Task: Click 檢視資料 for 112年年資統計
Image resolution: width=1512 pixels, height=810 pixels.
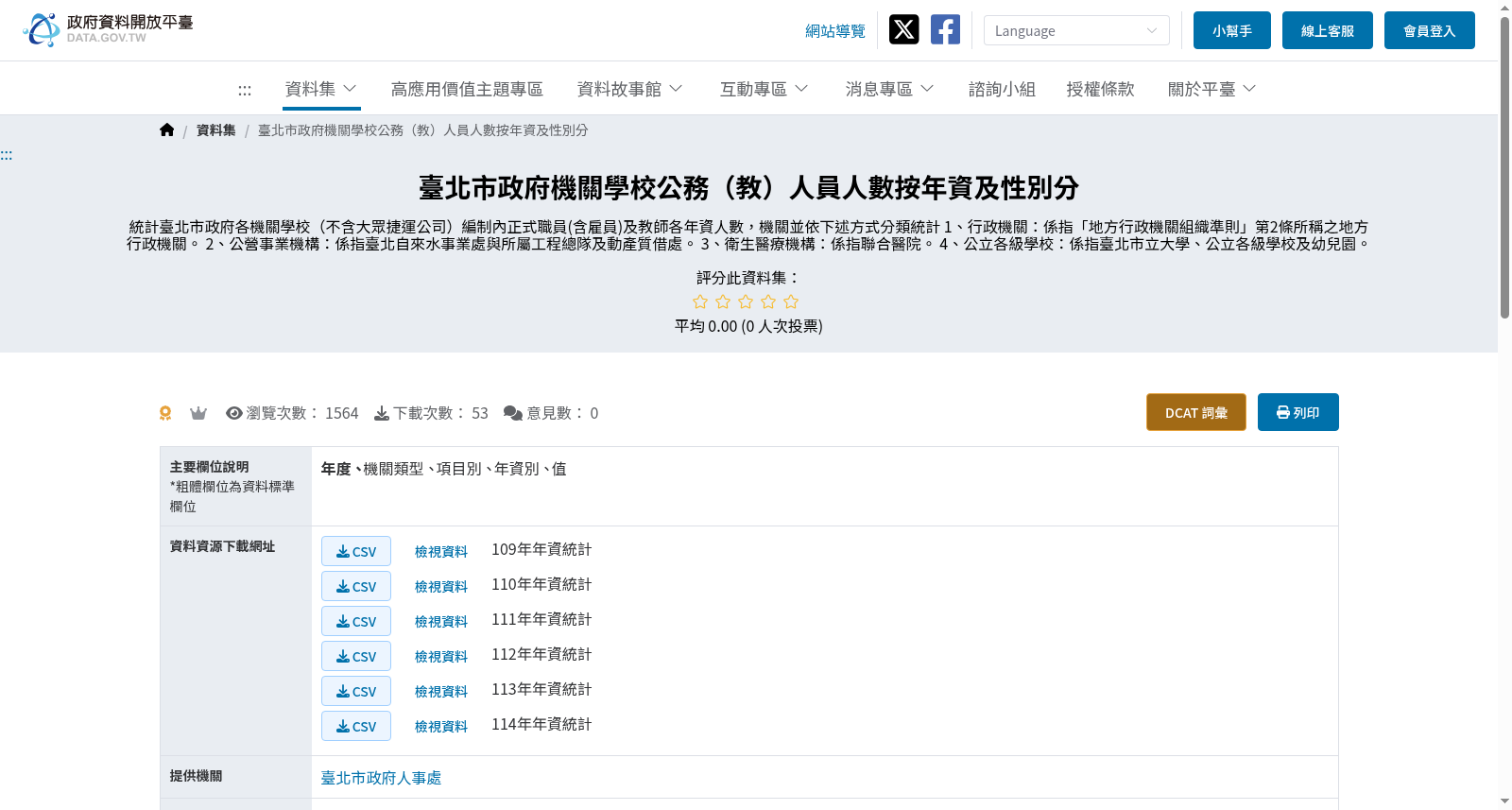Action: (x=441, y=657)
